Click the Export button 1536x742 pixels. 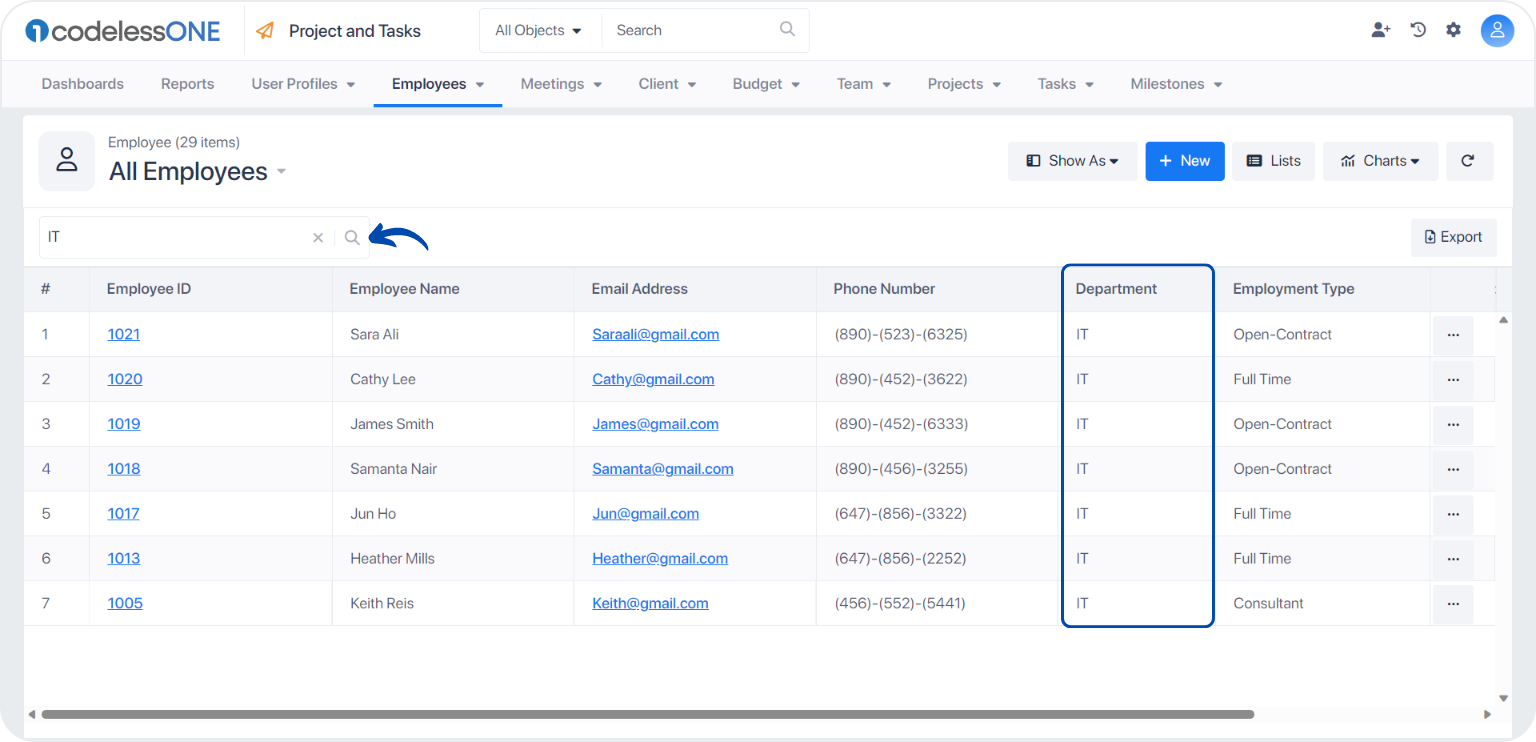(x=1454, y=238)
